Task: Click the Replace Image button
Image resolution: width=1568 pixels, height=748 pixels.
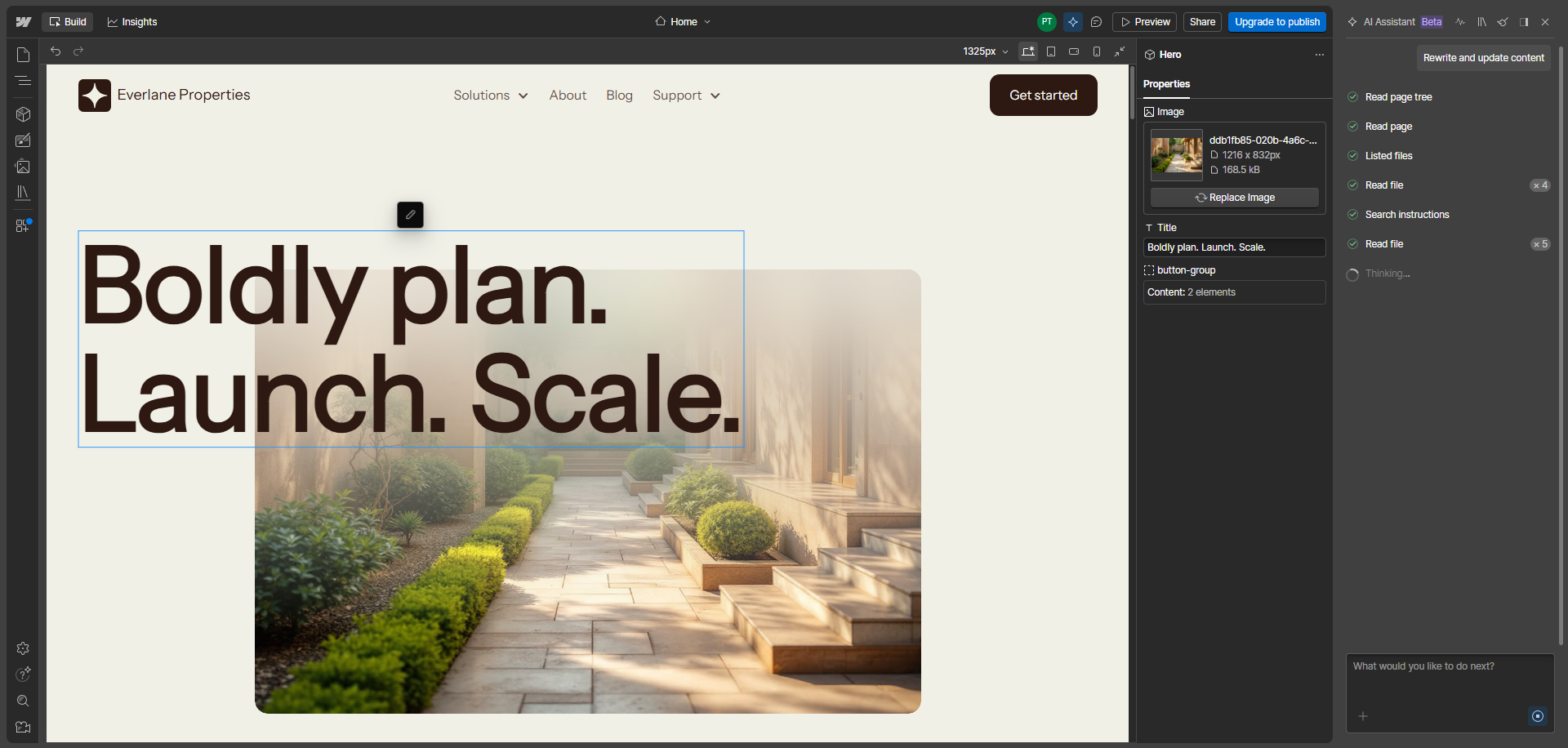Action: [x=1235, y=198]
